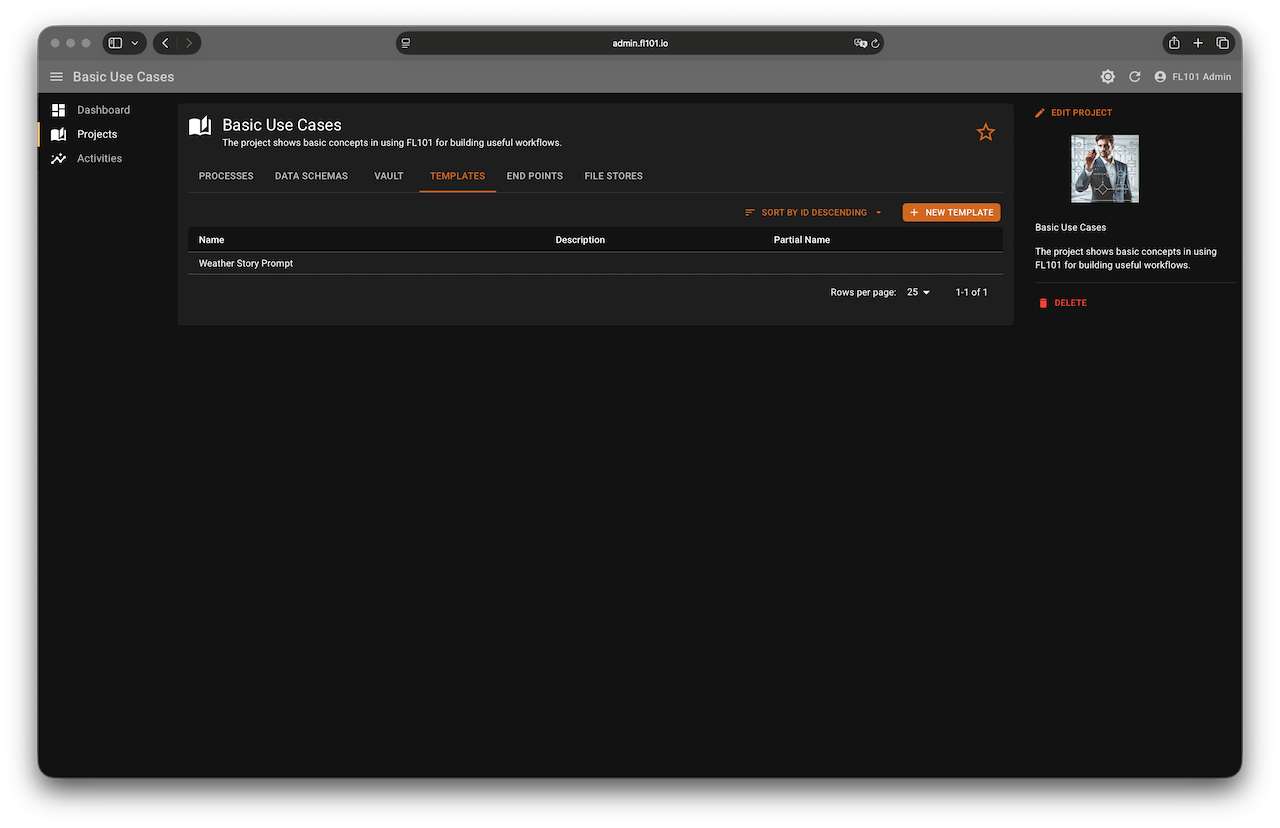Click the refresh icon in app header
This screenshot has height=828, width=1280.
(x=1135, y=77)
